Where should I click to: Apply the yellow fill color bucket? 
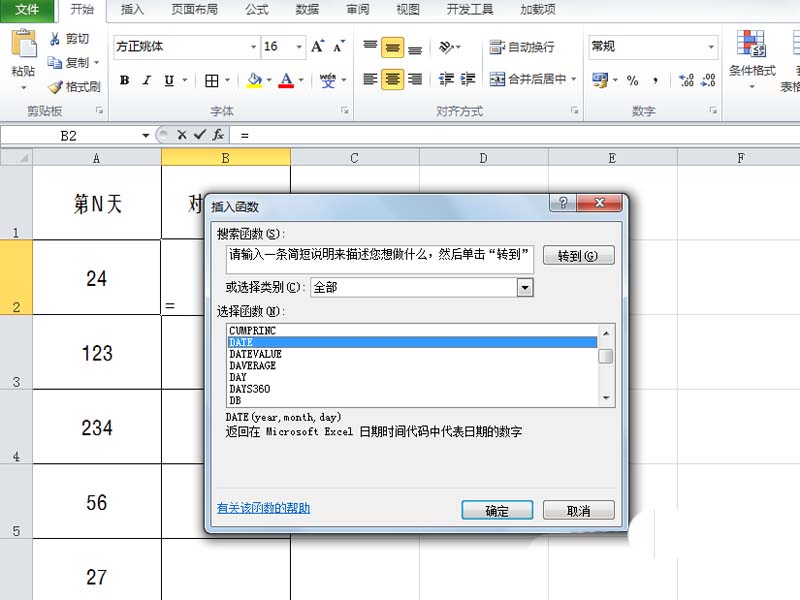click(254, 80)
